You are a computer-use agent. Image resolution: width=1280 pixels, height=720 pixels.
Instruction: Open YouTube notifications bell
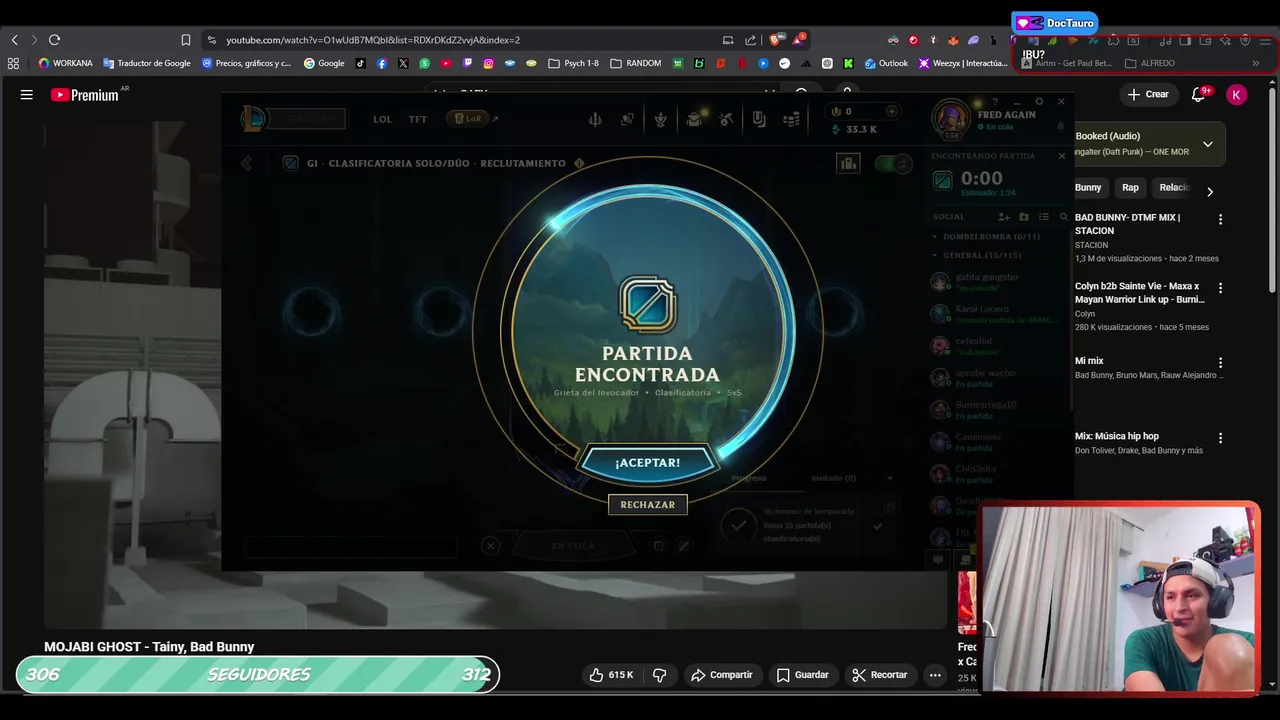pyautogui.click(x=1199, y=94)
